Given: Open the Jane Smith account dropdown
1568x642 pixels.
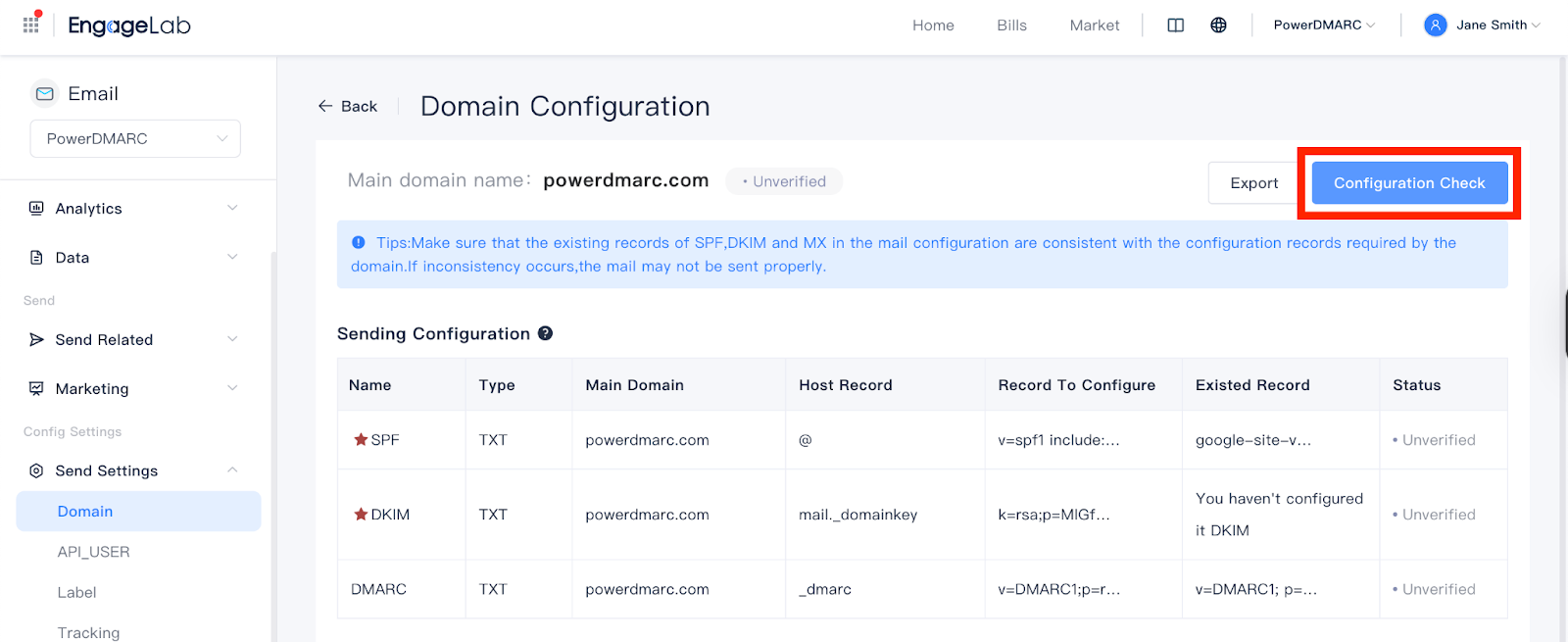Looking at the screenshot, I should 1498,25.
